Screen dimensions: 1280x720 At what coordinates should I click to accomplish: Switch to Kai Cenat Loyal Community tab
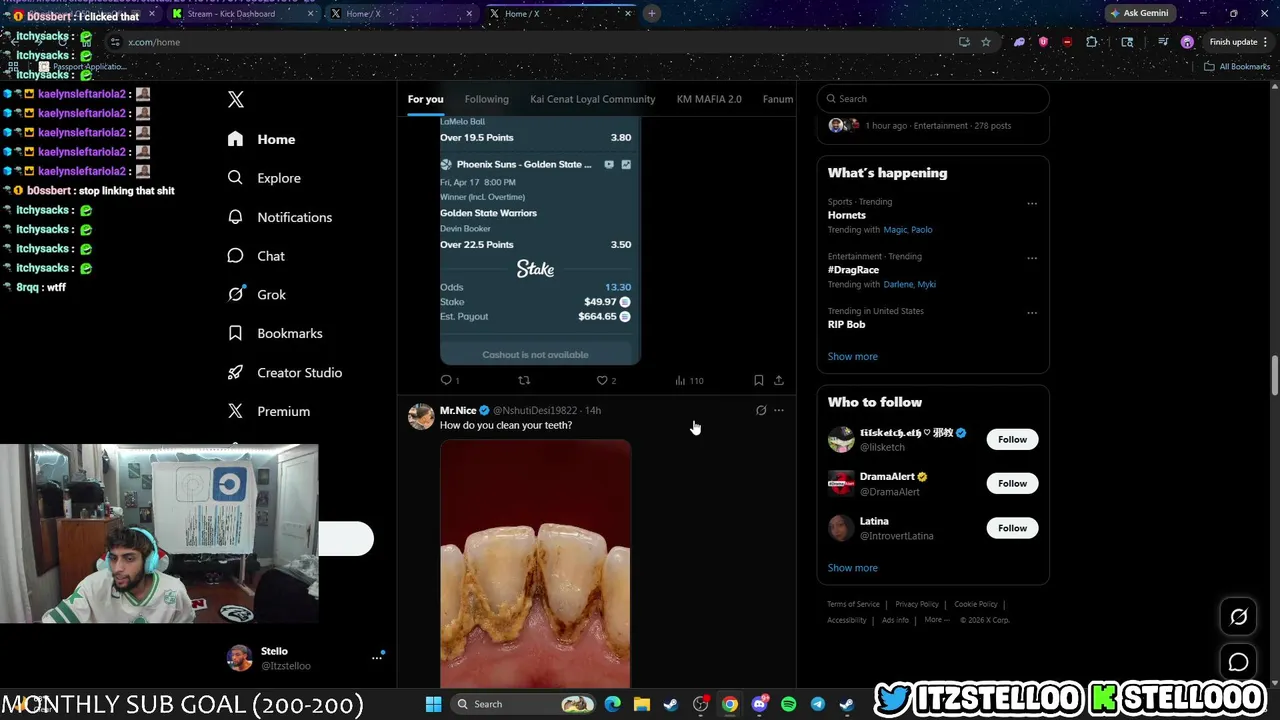pos(593,99)
